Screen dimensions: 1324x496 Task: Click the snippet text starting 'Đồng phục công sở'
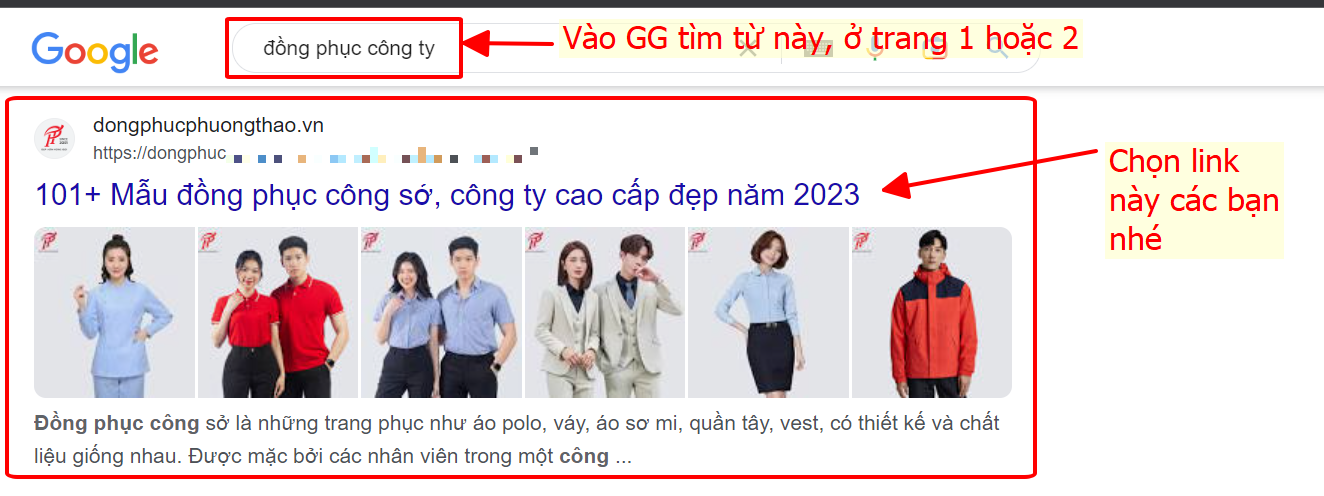[x=517, y=440]
